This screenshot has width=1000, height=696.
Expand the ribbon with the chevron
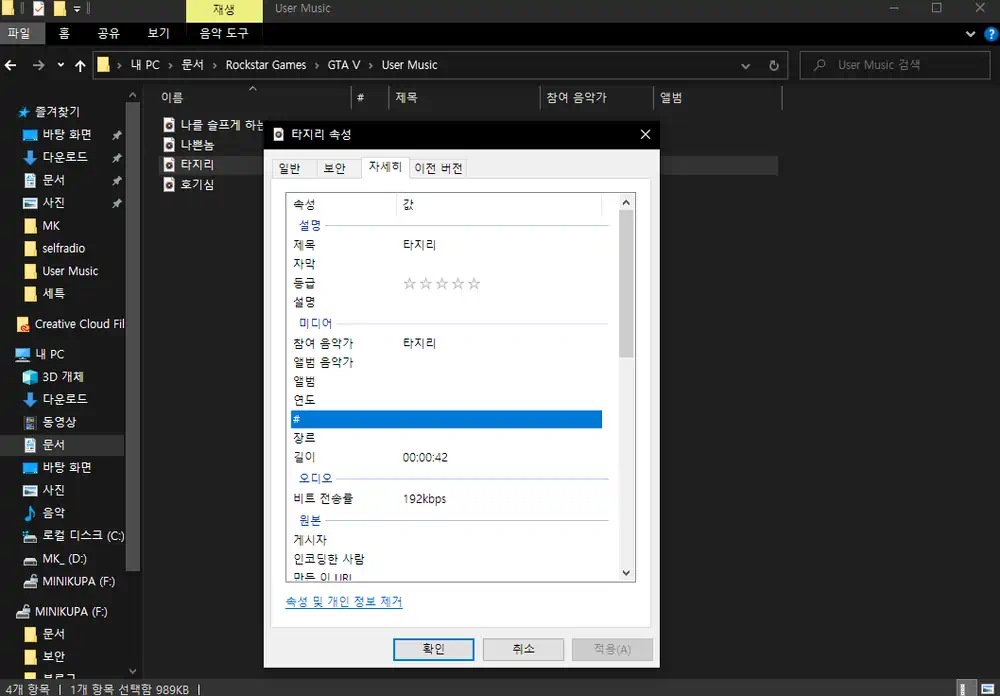coord(970,34)
